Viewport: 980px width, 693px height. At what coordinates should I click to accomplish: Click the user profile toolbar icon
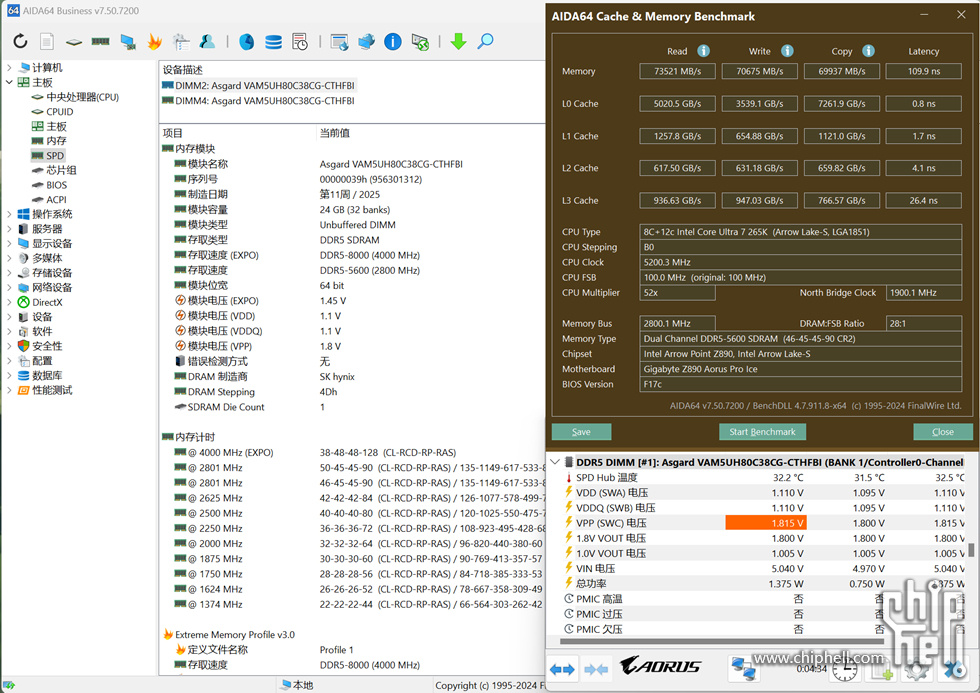pos(208,41)
